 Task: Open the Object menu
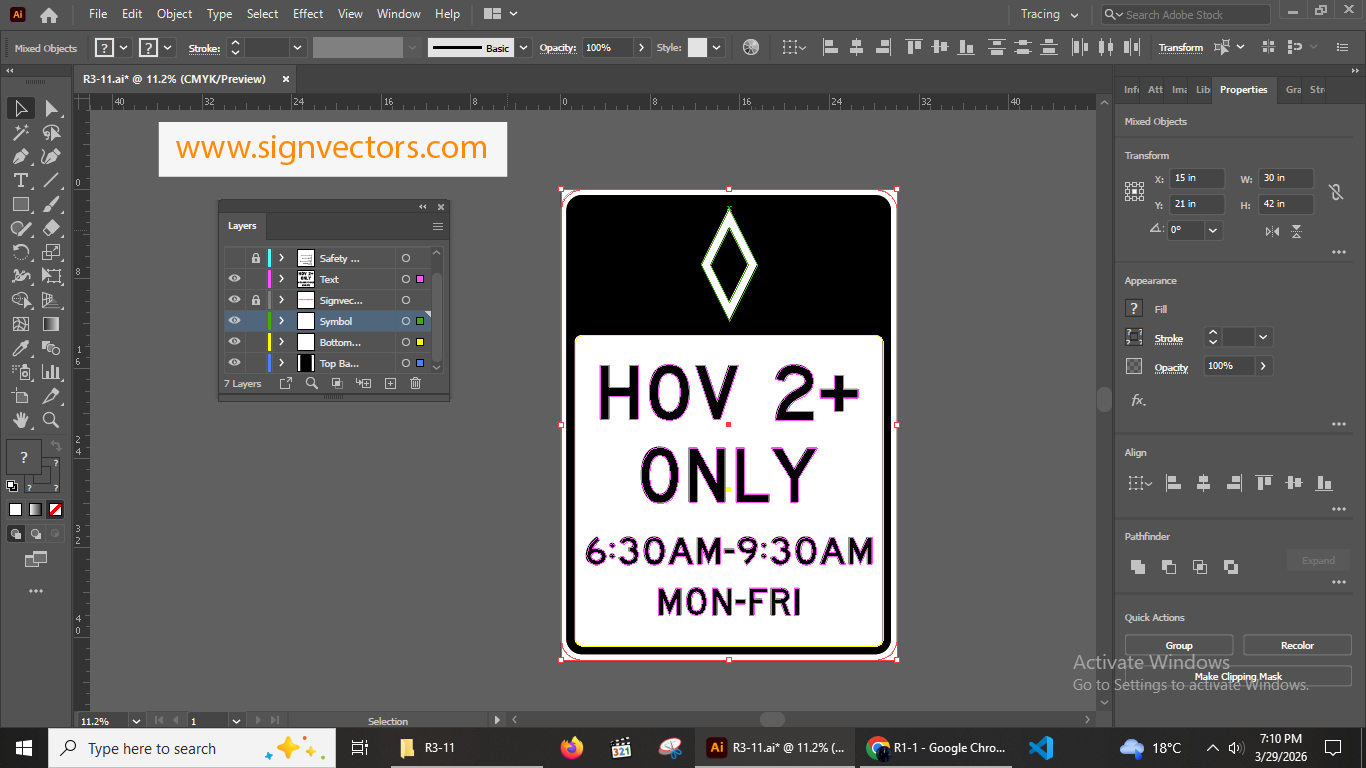click(174, 14)
